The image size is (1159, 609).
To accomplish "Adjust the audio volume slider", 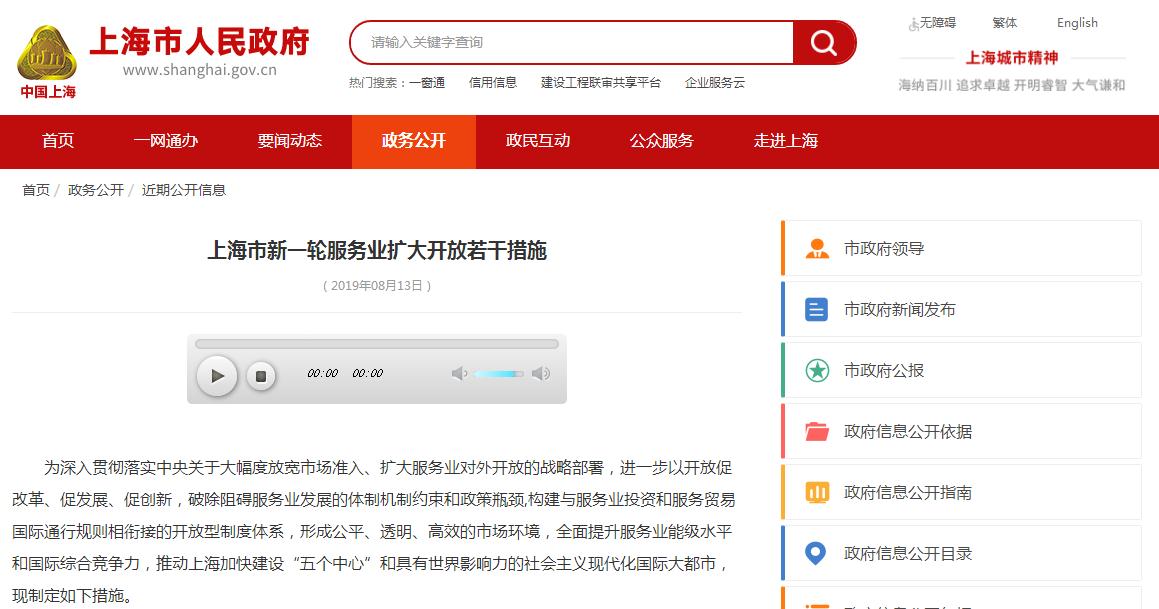I will [498, 374].
